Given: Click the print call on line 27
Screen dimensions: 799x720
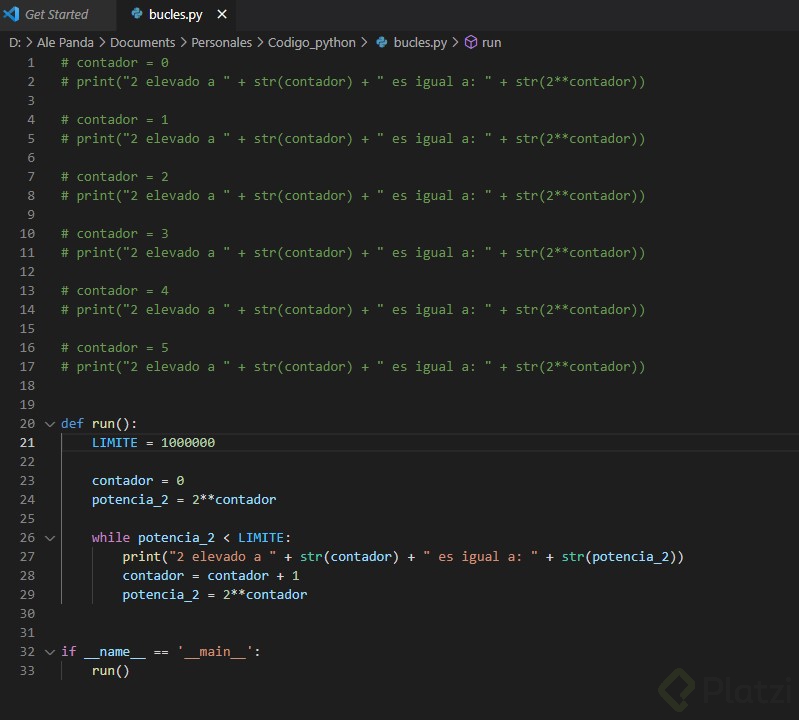Looking at the screenshot, I should [x=403, y=557].
